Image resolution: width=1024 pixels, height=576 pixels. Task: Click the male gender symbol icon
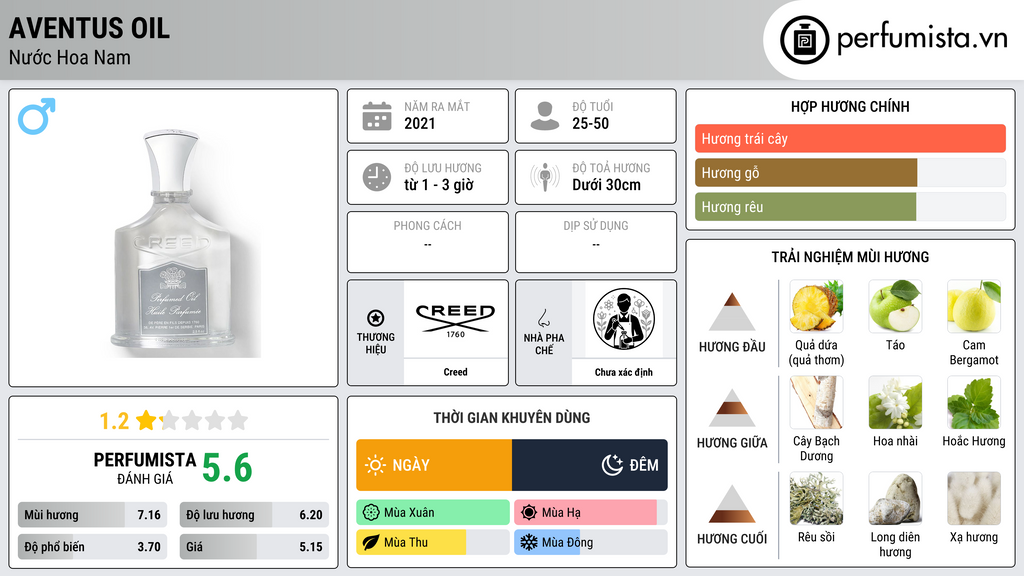point(37,116)
